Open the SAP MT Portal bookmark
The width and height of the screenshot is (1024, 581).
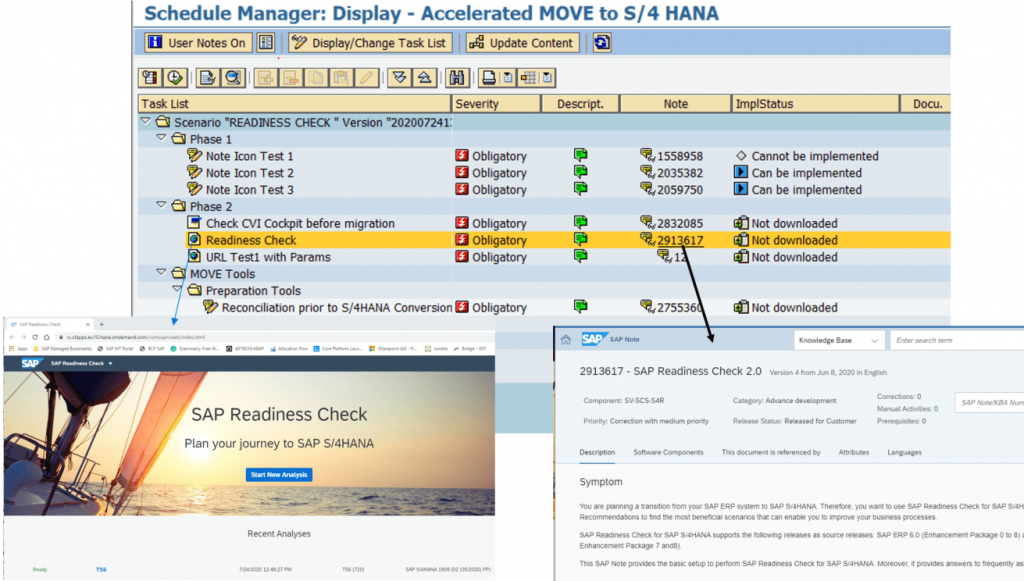click(x=114, y=349)
